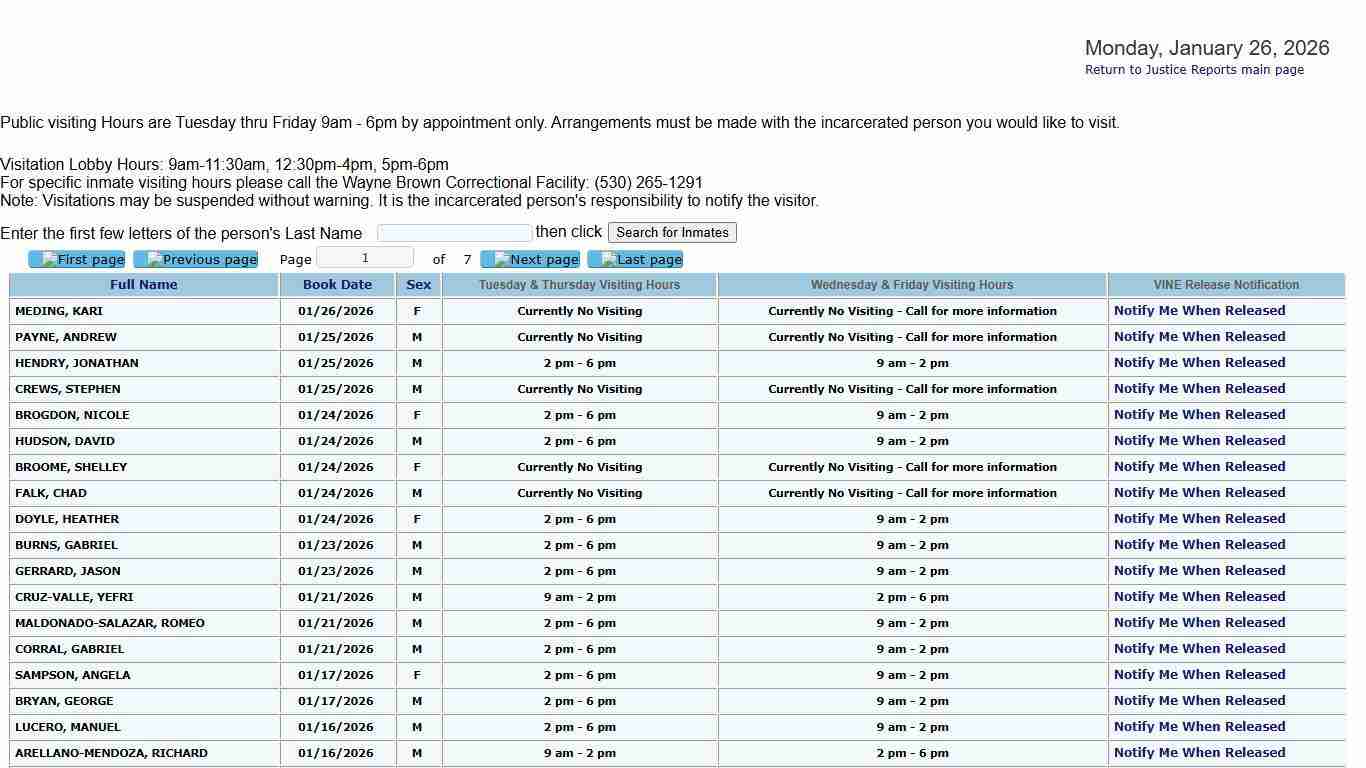Click Notify Me When Released for LUCERO, MANUEL

(1199, 727)
